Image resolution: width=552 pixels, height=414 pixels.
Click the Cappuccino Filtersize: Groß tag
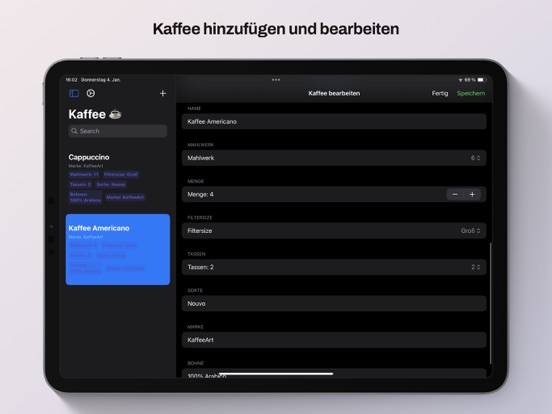pyautogui.click(x=121, y=174)
